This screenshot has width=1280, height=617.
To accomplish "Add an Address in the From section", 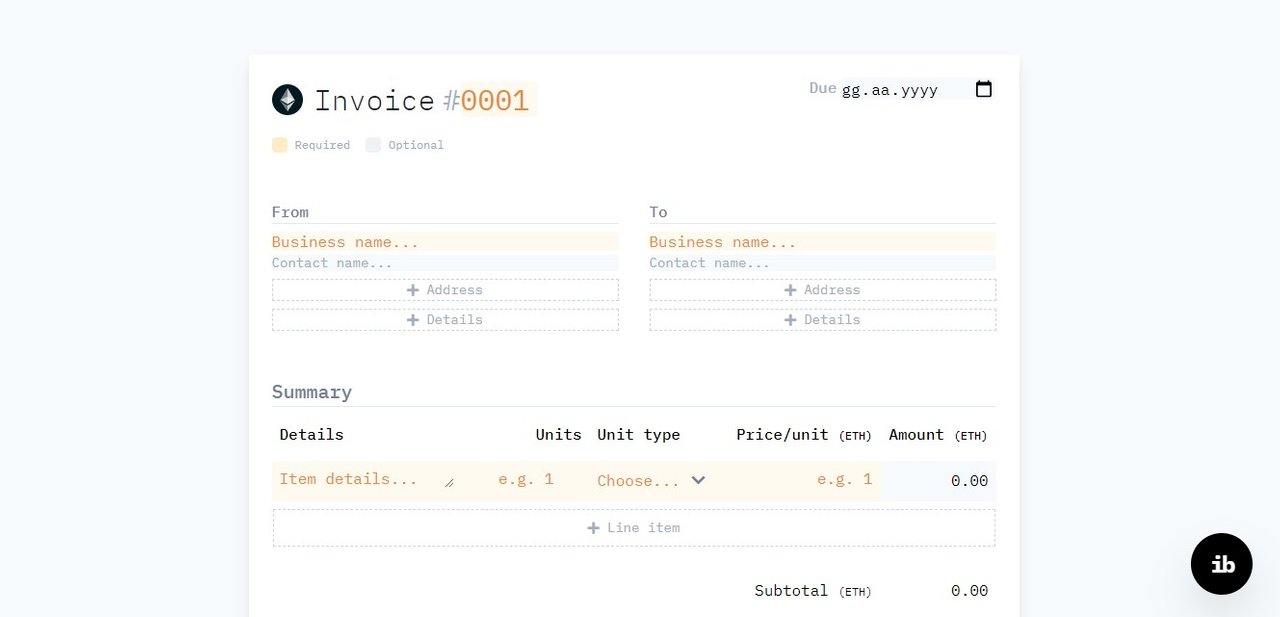I will tap(445, 290).
